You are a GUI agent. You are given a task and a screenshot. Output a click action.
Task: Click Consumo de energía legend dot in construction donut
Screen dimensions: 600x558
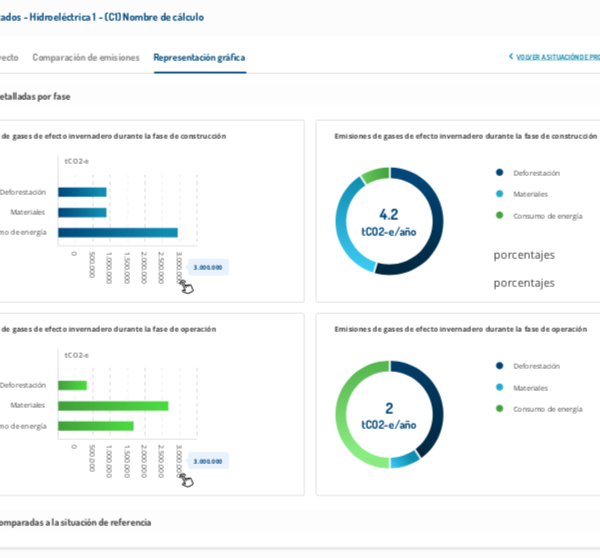coord(499,215)
